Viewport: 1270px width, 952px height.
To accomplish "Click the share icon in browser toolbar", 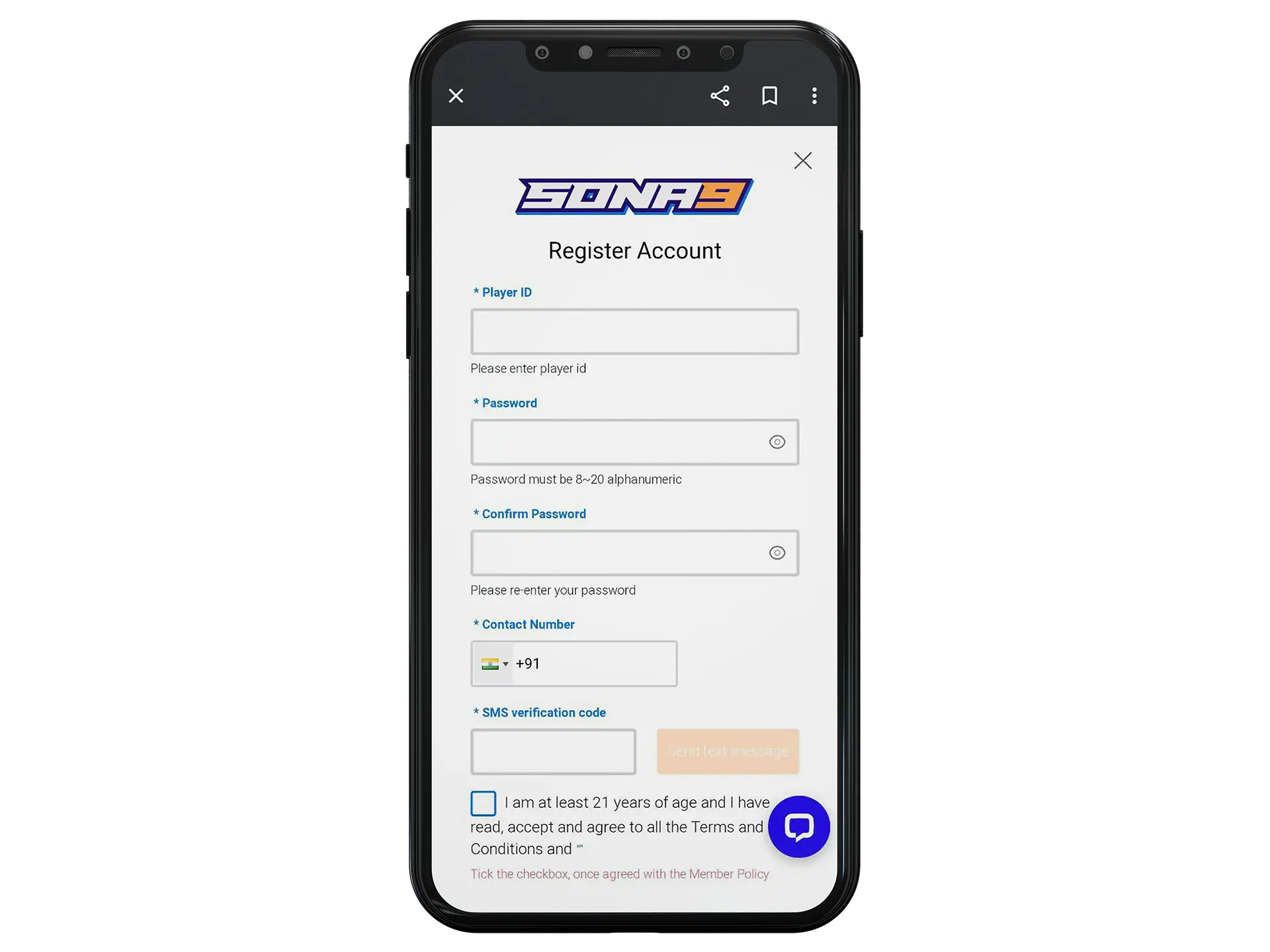I will (x=718, y=95).
